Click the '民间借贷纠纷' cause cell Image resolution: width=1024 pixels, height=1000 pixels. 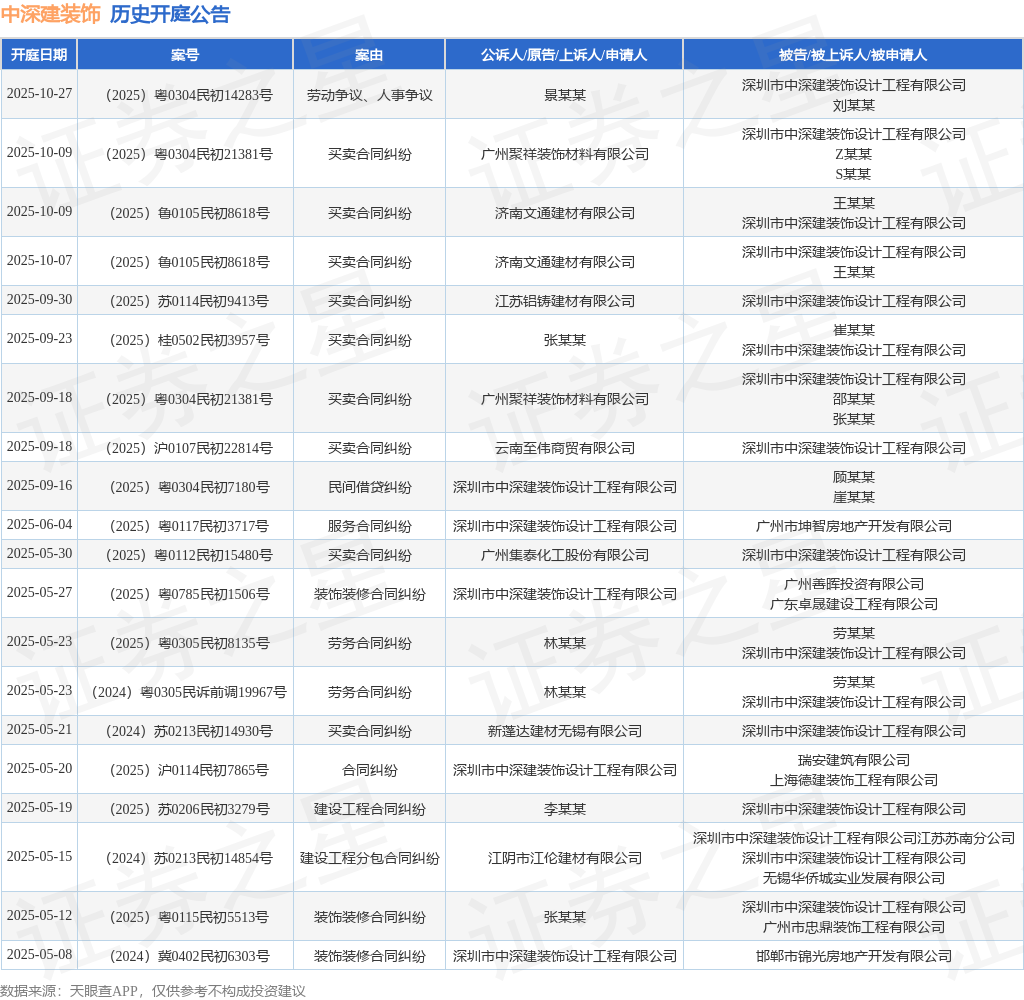click(x=370, y=487)
